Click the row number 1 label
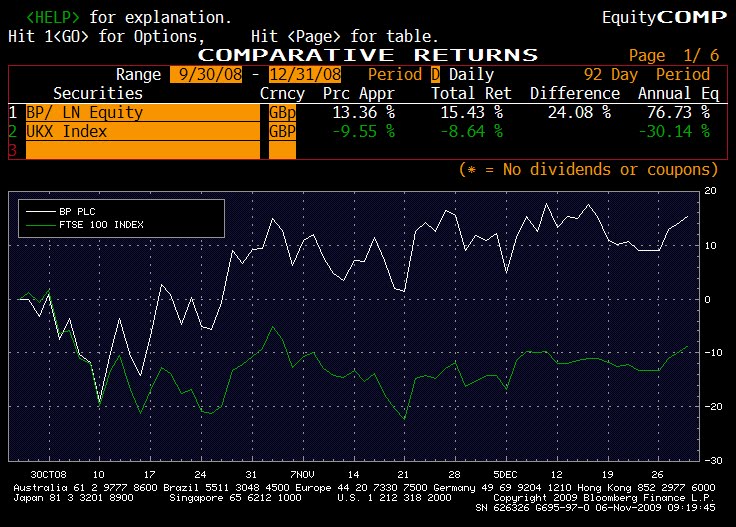This screenshot has height=527, width=736. [x=13, y=113]
